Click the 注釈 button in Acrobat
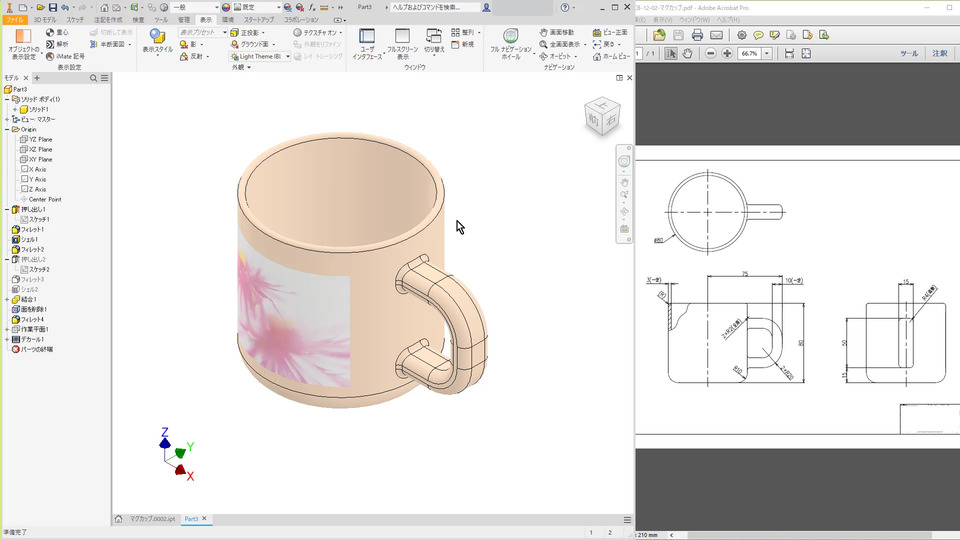 pyautogui.click(x=940, y=53)
